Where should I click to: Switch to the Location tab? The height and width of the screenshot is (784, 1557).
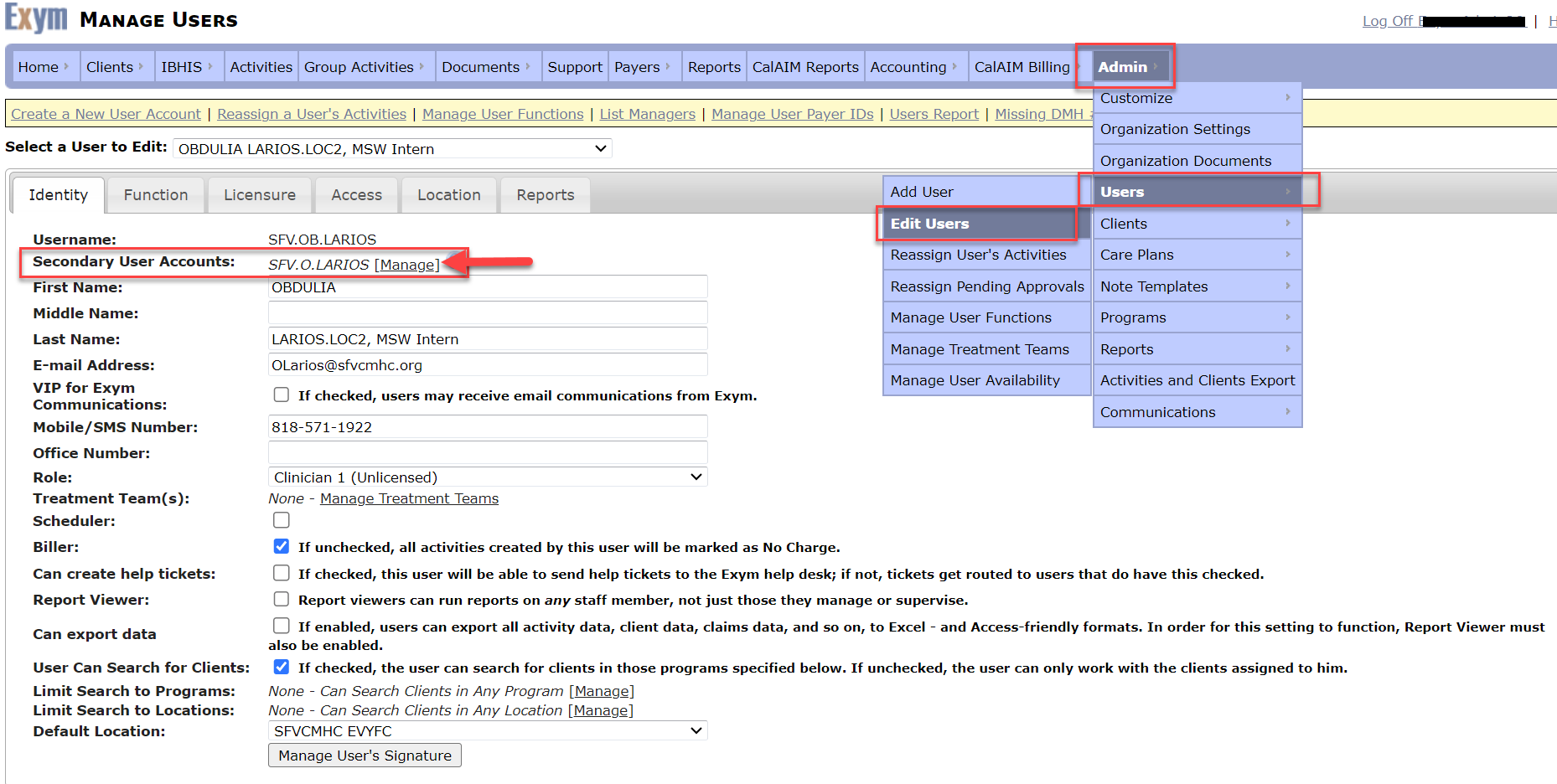449,195
